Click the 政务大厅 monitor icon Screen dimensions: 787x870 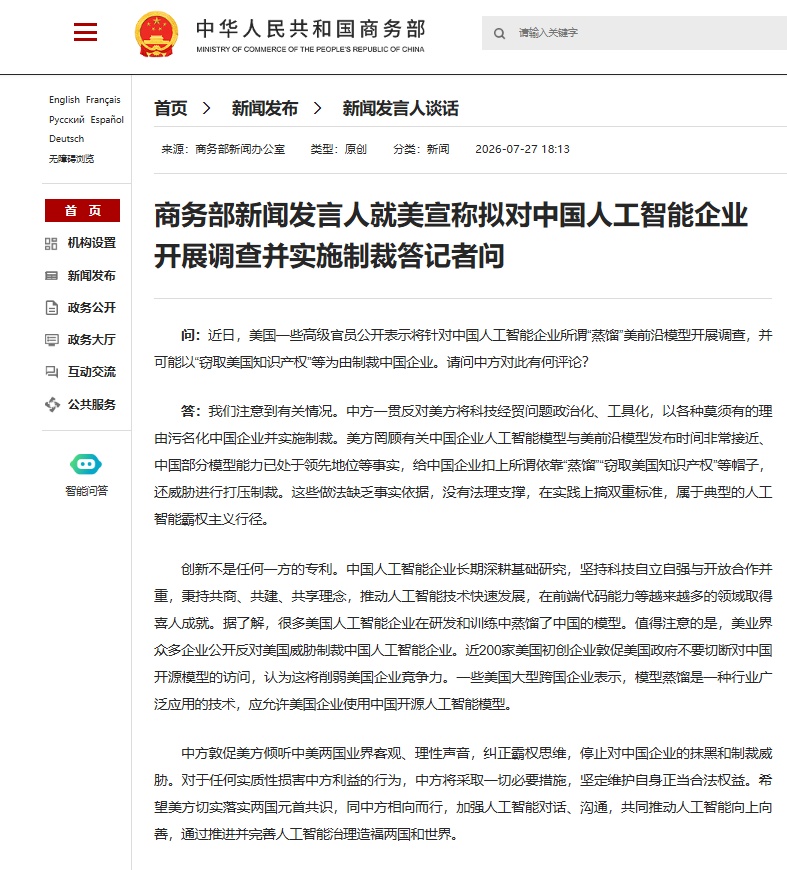click(x=51, y=340)
